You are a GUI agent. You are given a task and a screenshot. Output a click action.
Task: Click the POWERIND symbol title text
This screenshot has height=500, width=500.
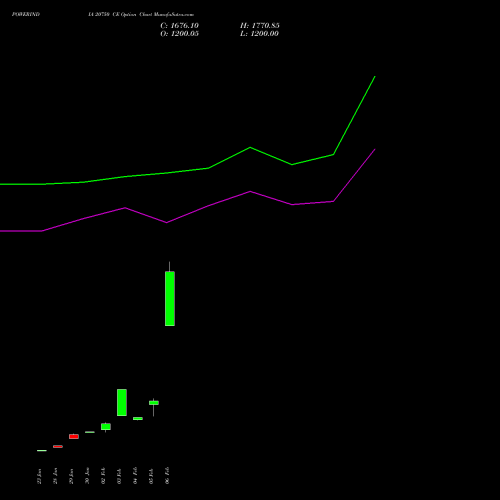tap(26, 14)
